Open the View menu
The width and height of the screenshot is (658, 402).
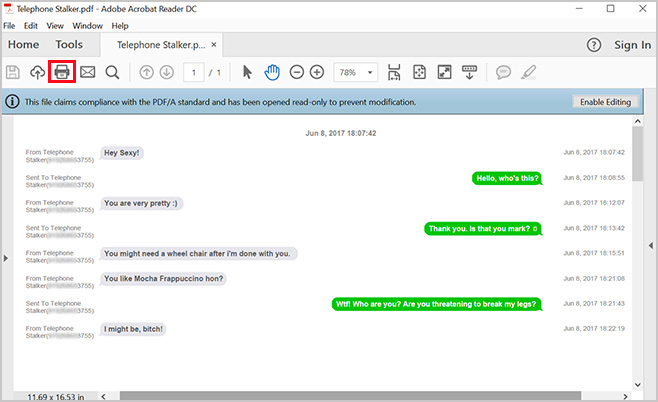coord(55,25)
